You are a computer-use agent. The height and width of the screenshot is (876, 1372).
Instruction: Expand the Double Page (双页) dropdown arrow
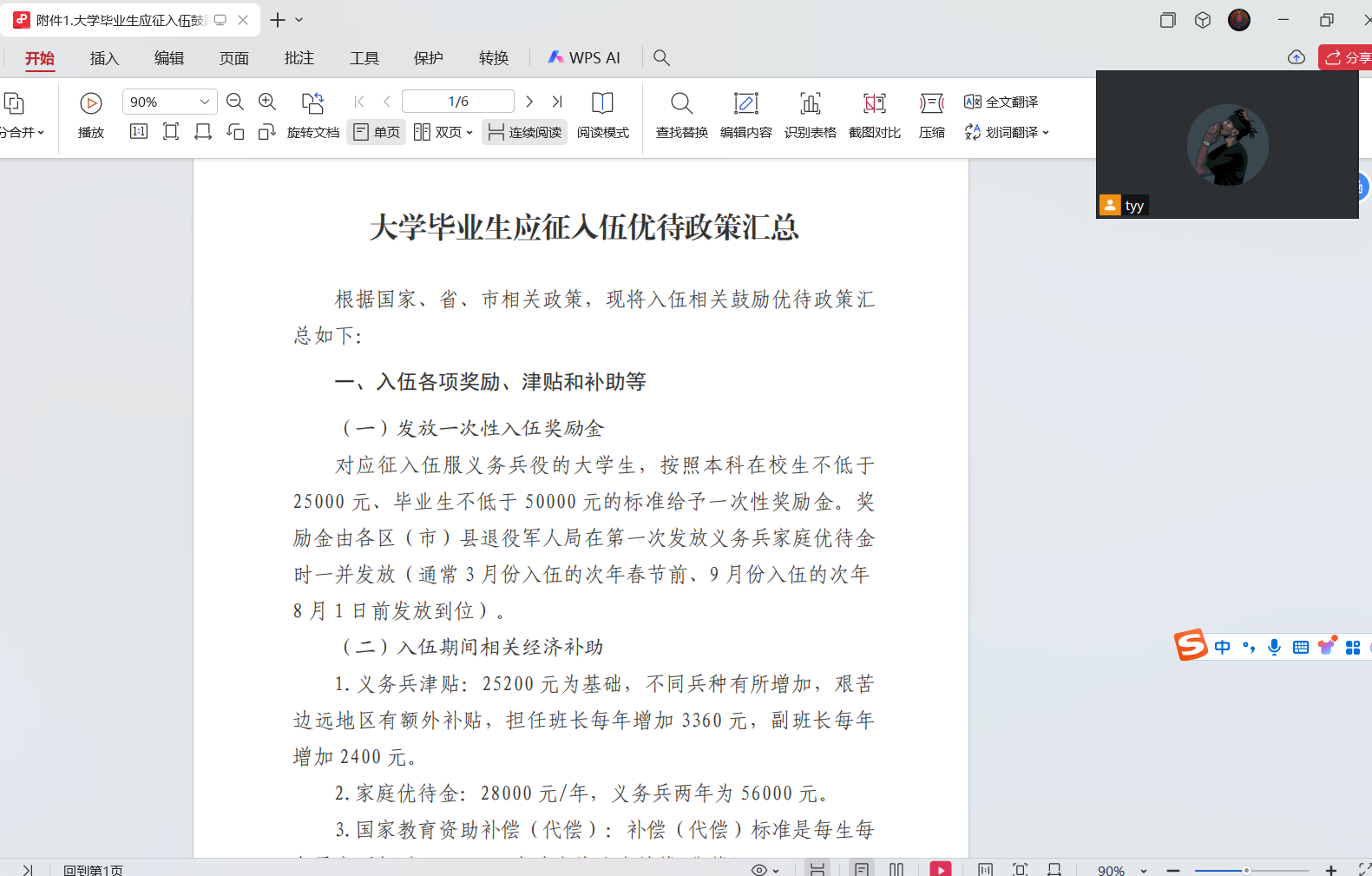pyautogui.click(x=469, y=133)
